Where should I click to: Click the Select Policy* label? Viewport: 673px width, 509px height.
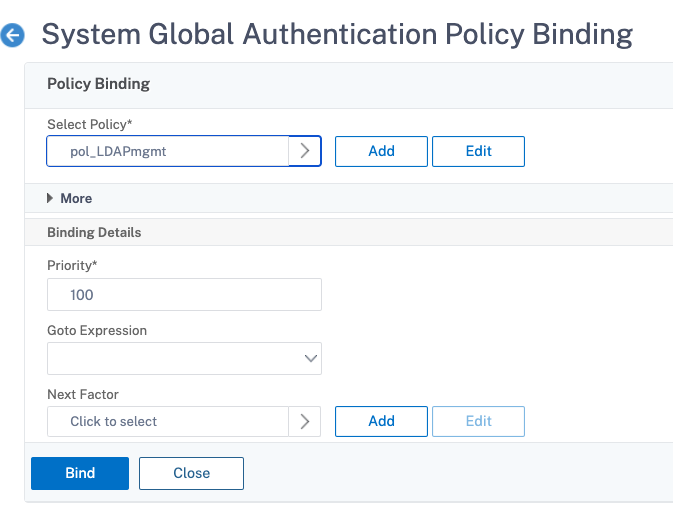pos(90,124)
